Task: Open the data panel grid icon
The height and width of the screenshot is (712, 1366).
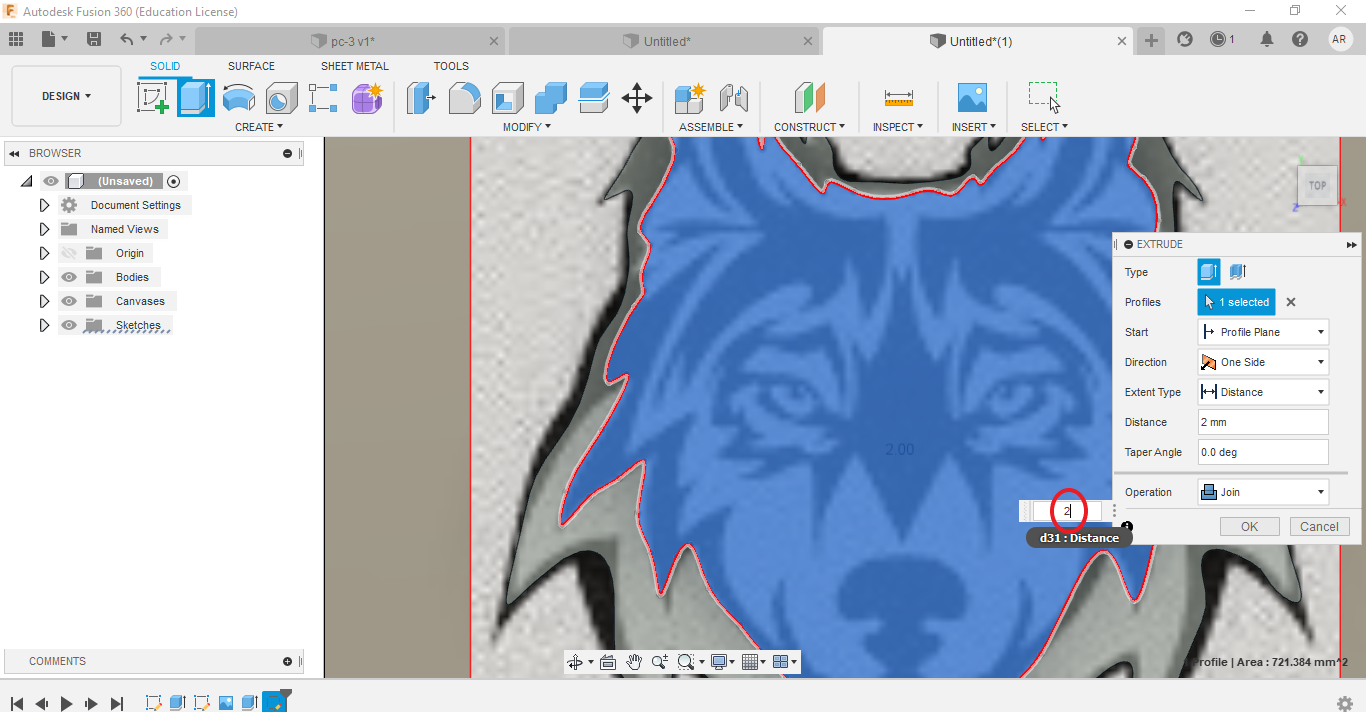Action: coord(16,40)
